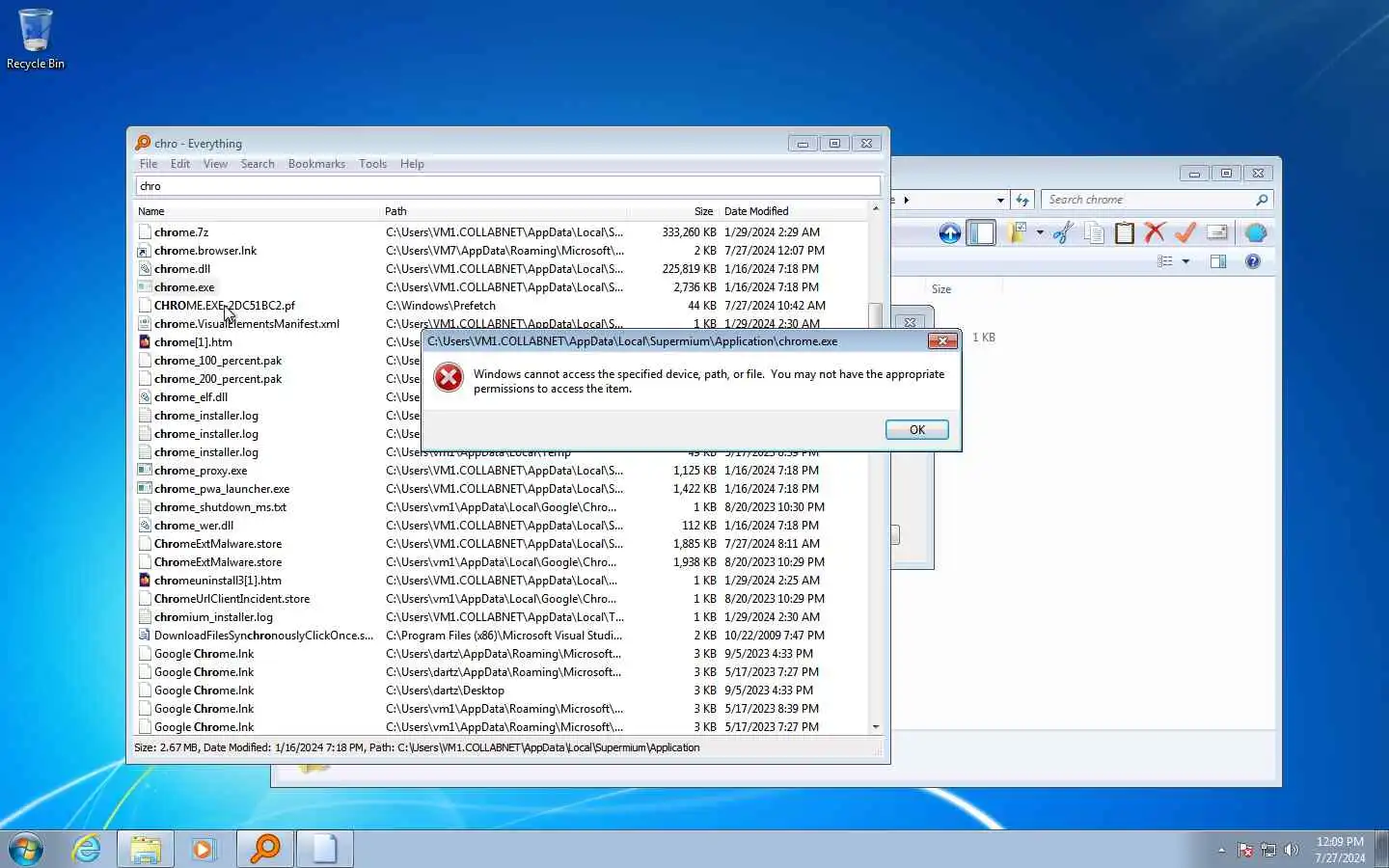The height and width of the screenshot is (868, 1389).
Task: Select Google Chrome.lnk in dartz Desktop path
Action: [204, 691]
